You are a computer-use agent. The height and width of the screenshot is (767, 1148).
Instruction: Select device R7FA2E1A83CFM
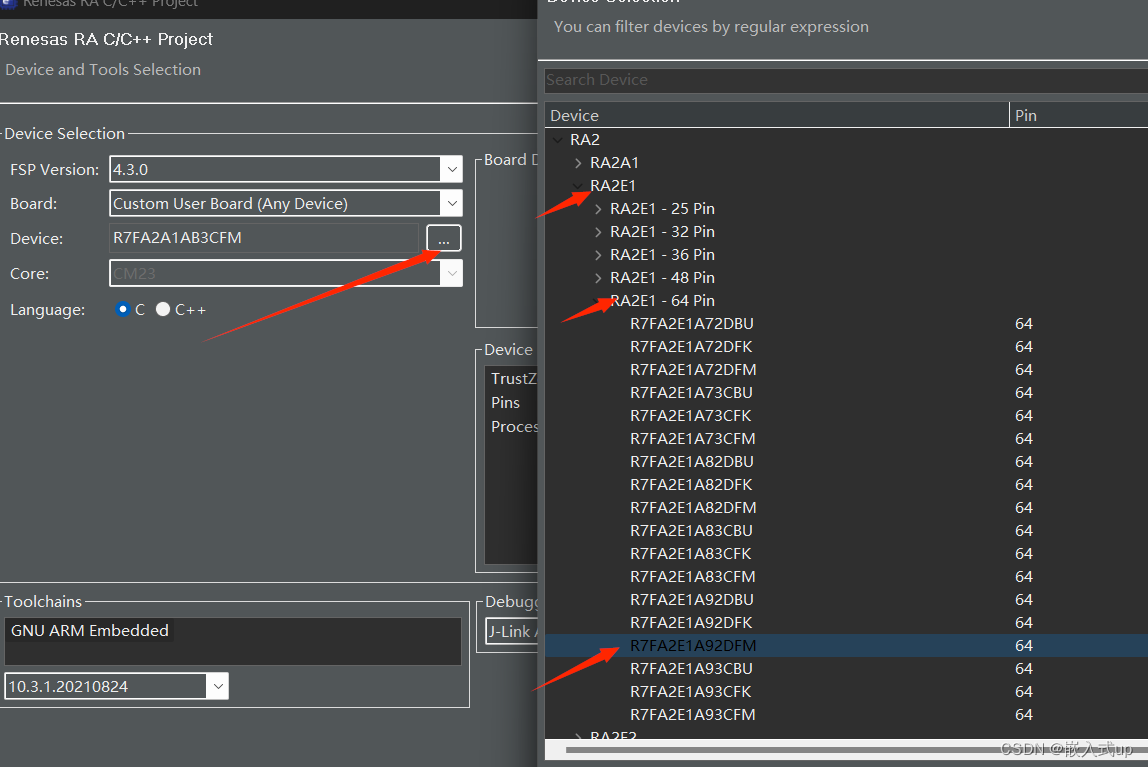coord(693,577)
